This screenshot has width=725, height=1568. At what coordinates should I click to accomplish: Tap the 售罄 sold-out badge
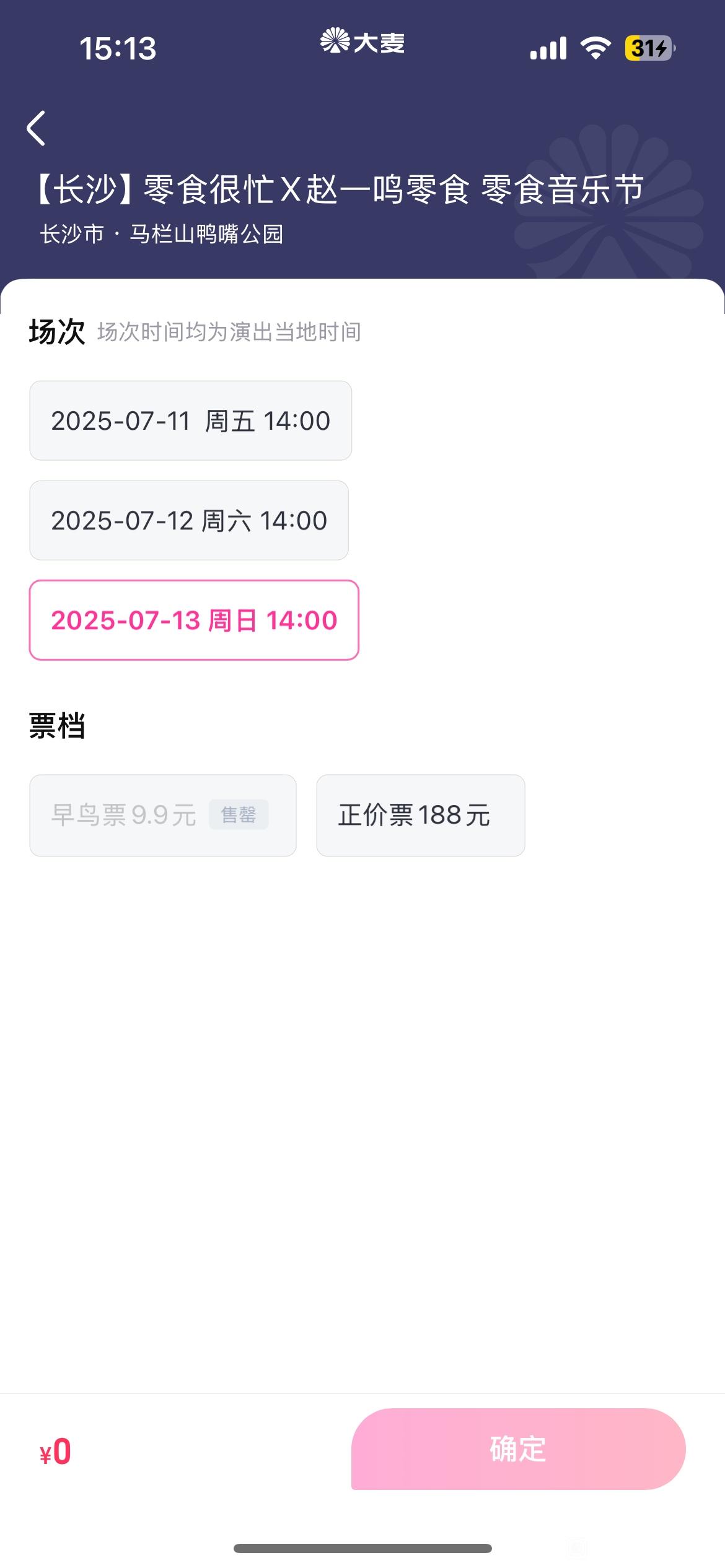[239, 814]
